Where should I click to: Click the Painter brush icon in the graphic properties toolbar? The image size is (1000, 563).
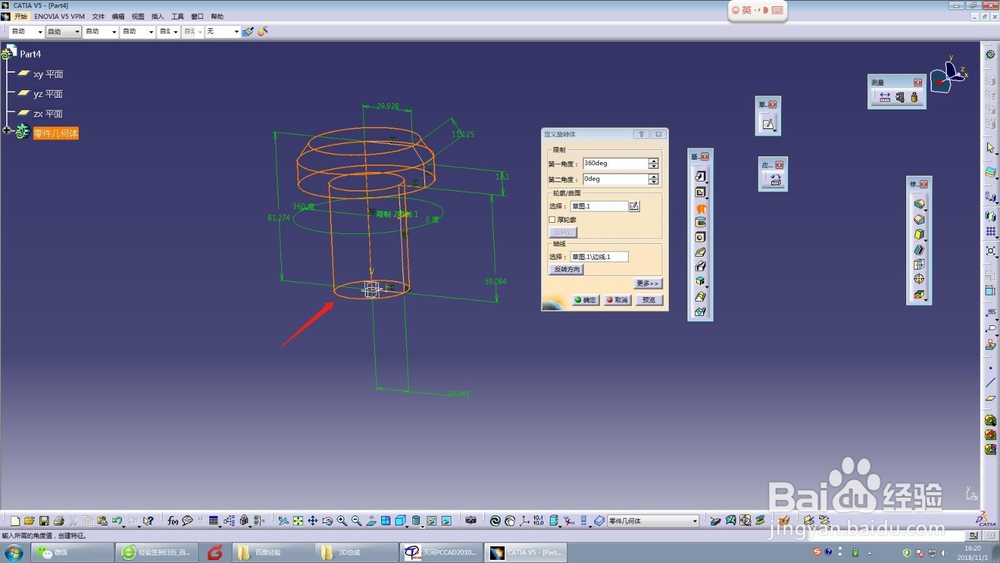click(x=247, y=31)
